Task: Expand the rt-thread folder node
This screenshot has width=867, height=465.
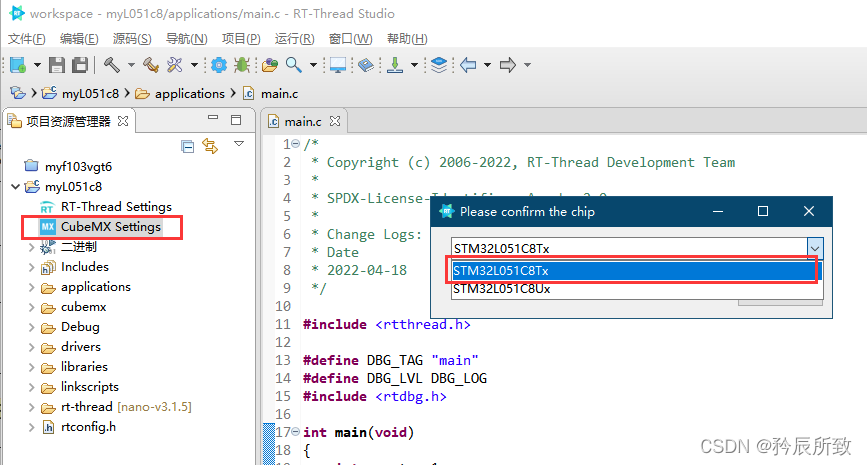Action: (x=32, y=407)
